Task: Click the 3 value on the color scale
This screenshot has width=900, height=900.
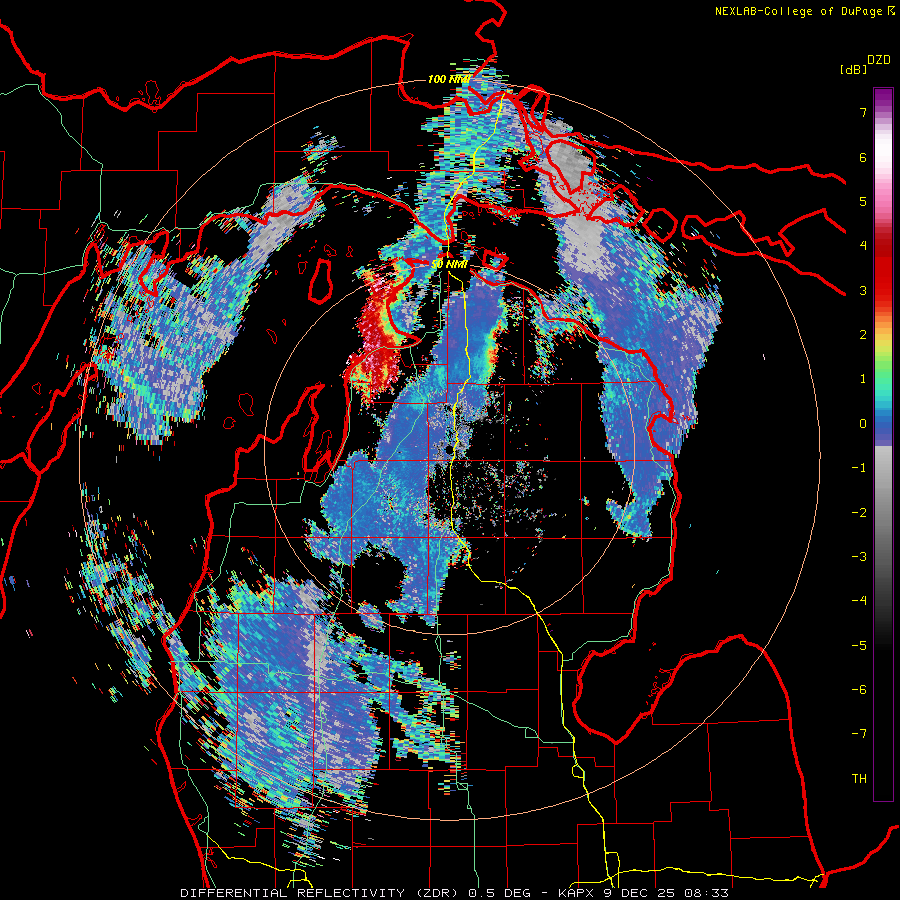Action: coord(863,290)
